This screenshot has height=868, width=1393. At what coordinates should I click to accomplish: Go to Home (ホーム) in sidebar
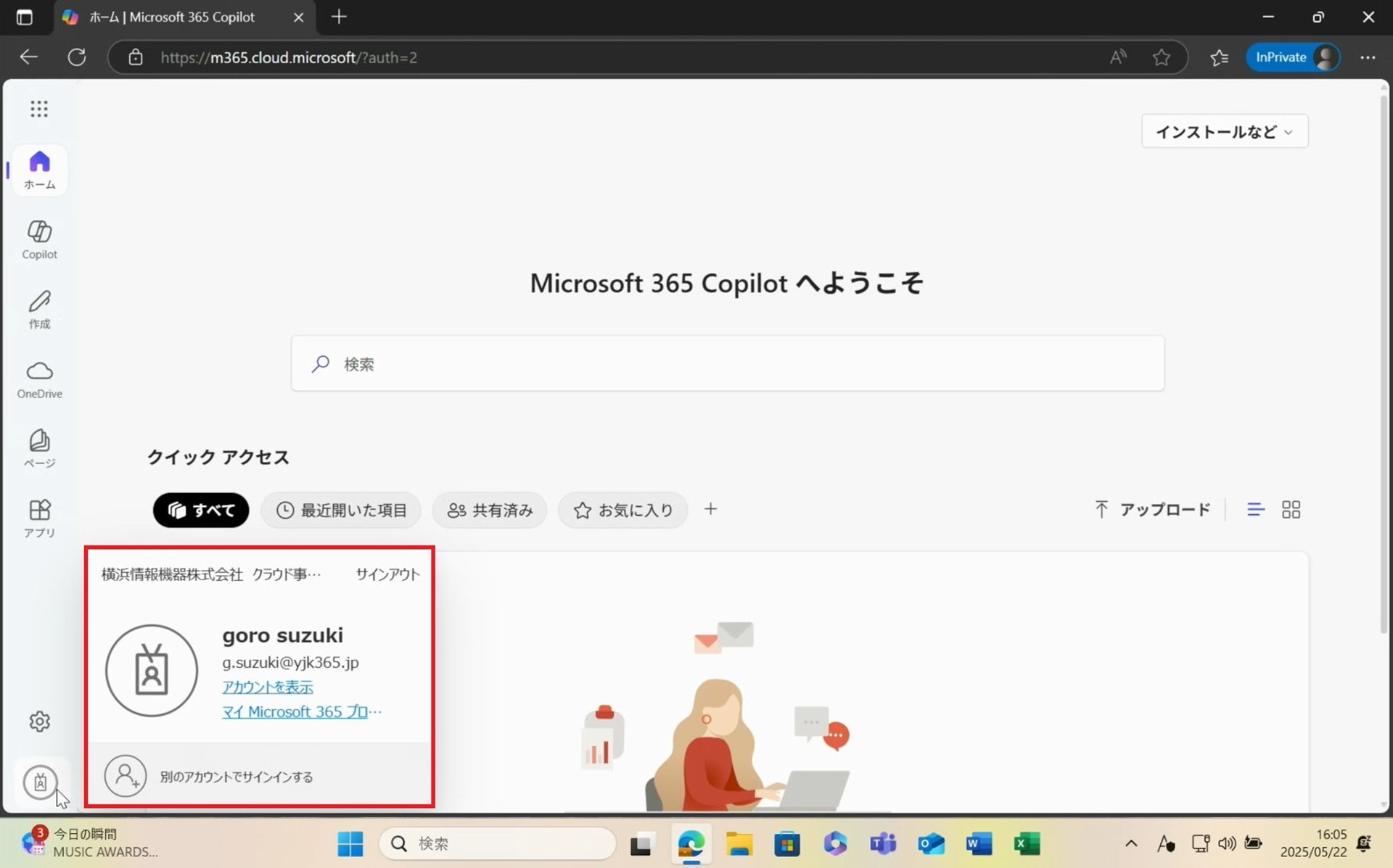pyautogui.click(x=39, y=170)
